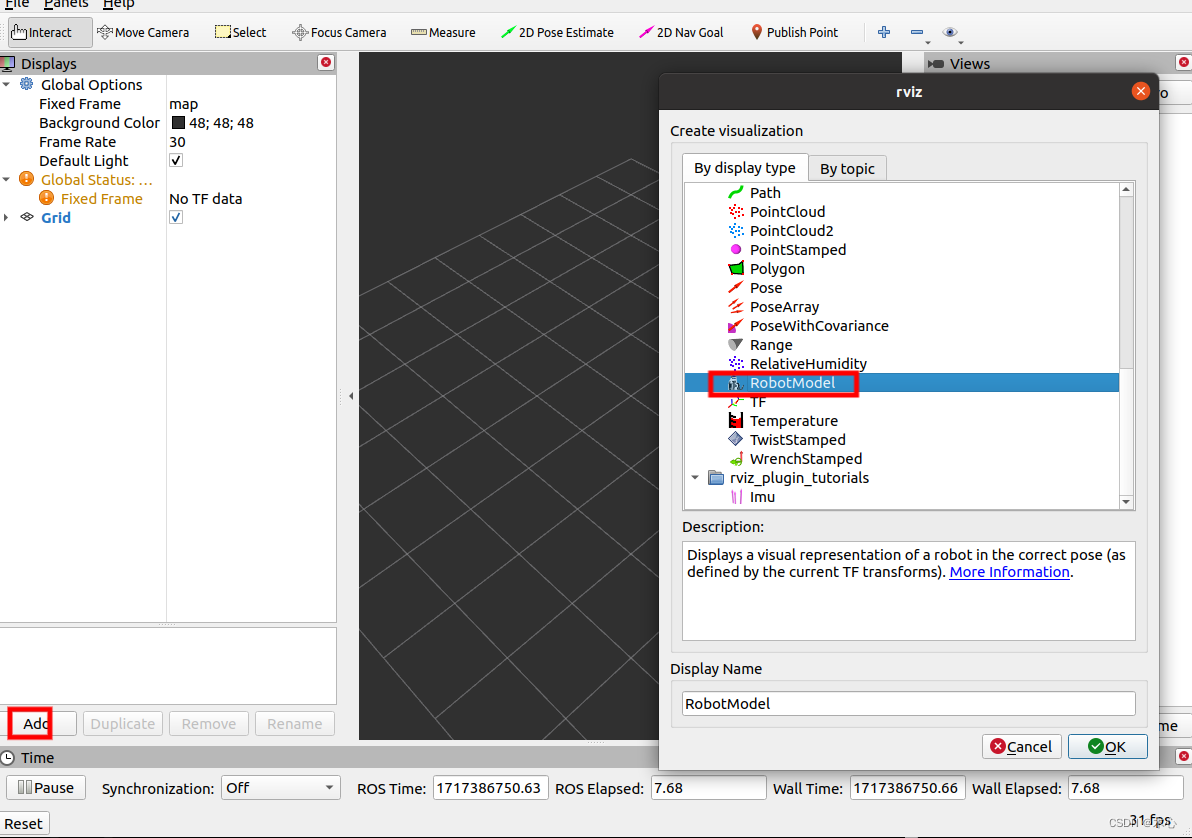Select Imu plugin display type
The width and height of the screenshot is (1192, 838).
coord(762,497)
